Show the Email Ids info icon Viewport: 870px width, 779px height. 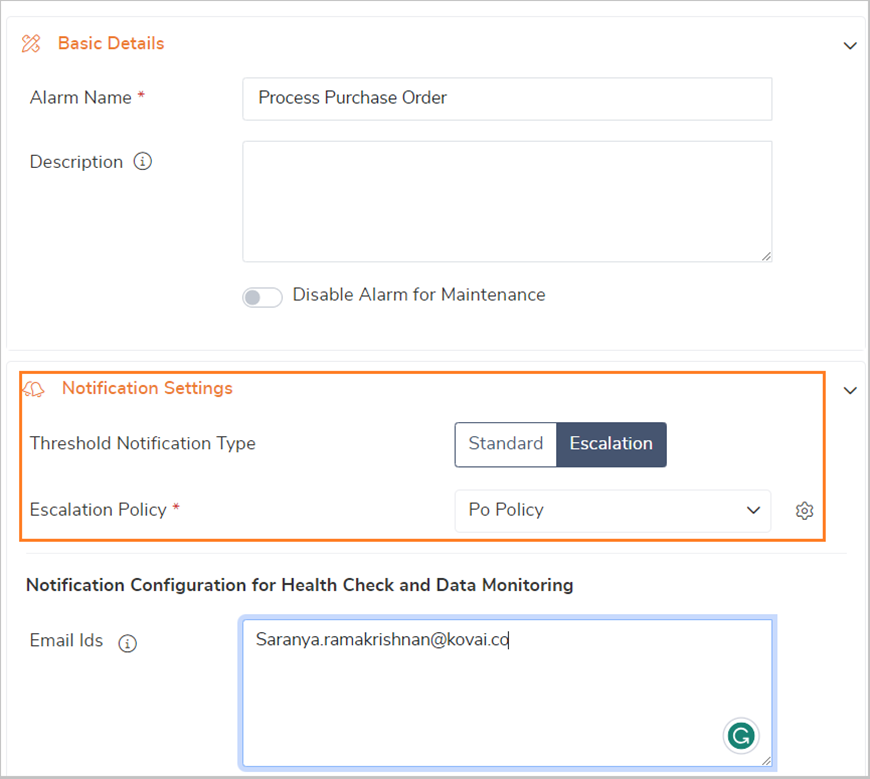[x=127, y=643]
